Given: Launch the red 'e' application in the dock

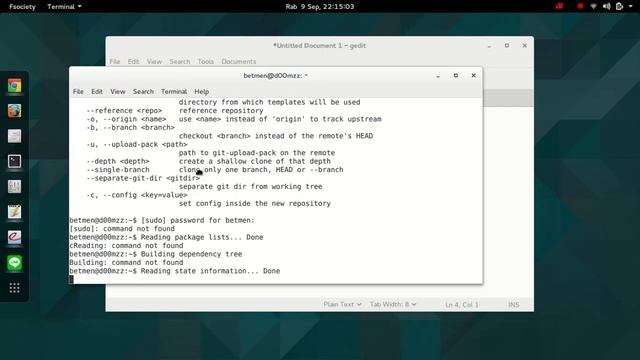Looking at the screenshot, I should coord(14,238).
